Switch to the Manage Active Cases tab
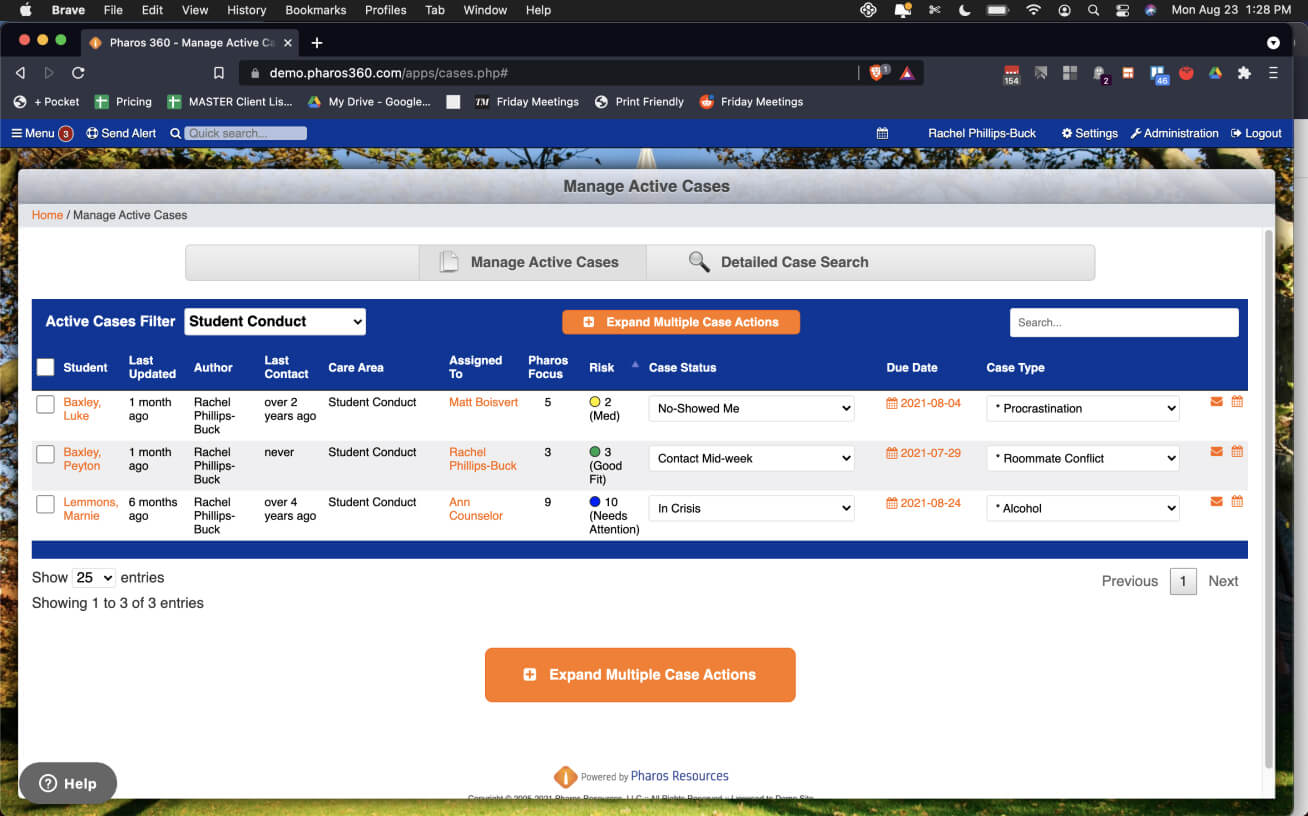This screenshot has height=816, width=1308. click(x=532, y=262)
